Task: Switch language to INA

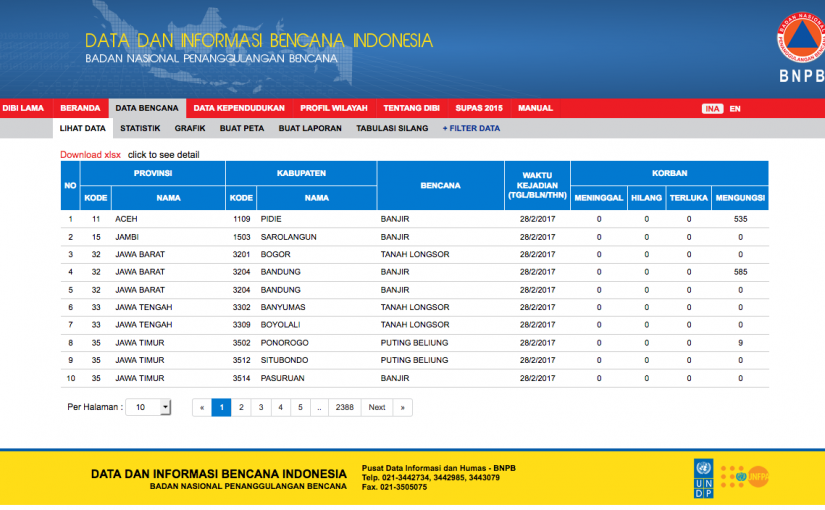Action: 712,108
